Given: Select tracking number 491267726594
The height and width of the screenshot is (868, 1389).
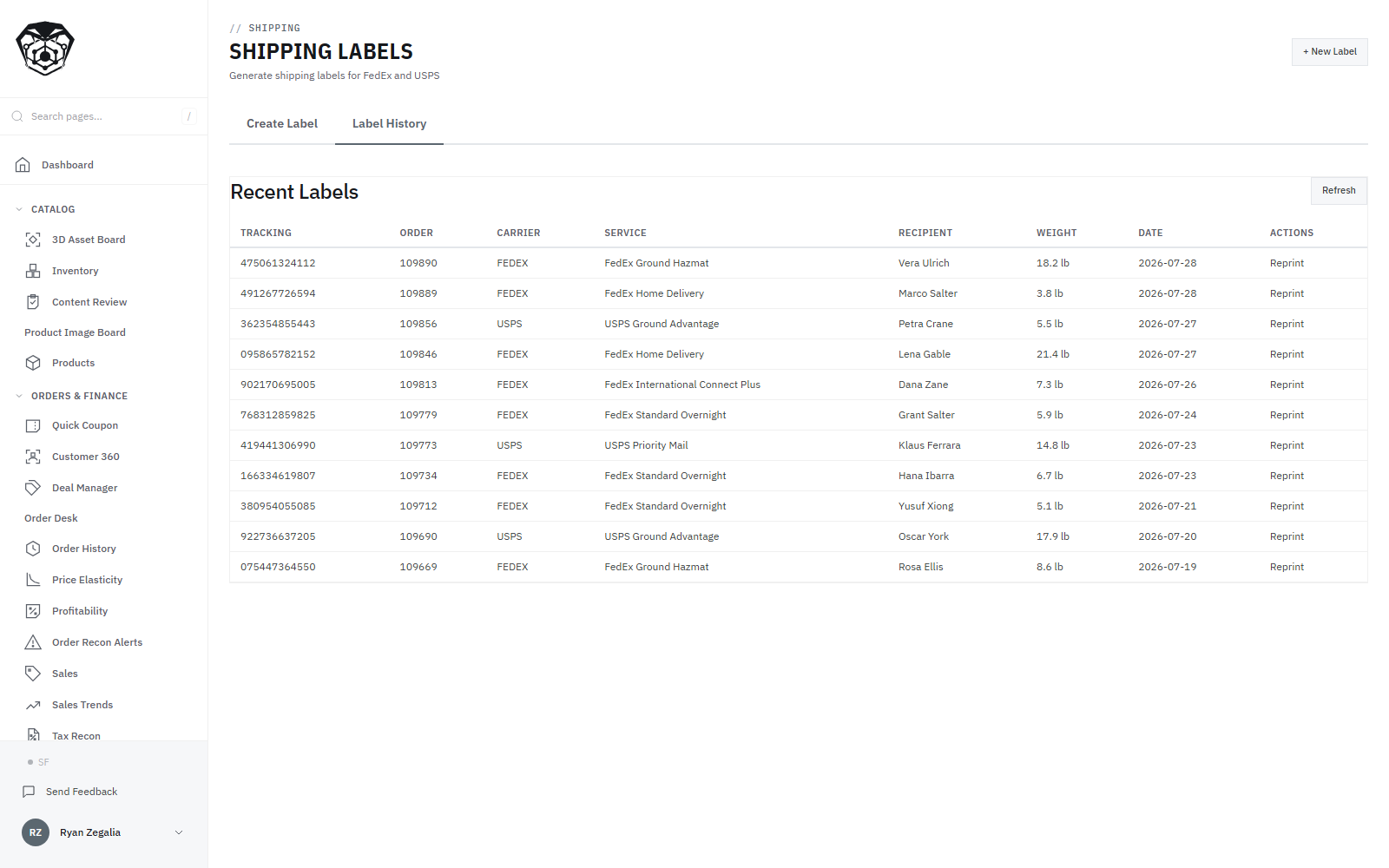Looking at the screenshot, I should pos(278,293).
